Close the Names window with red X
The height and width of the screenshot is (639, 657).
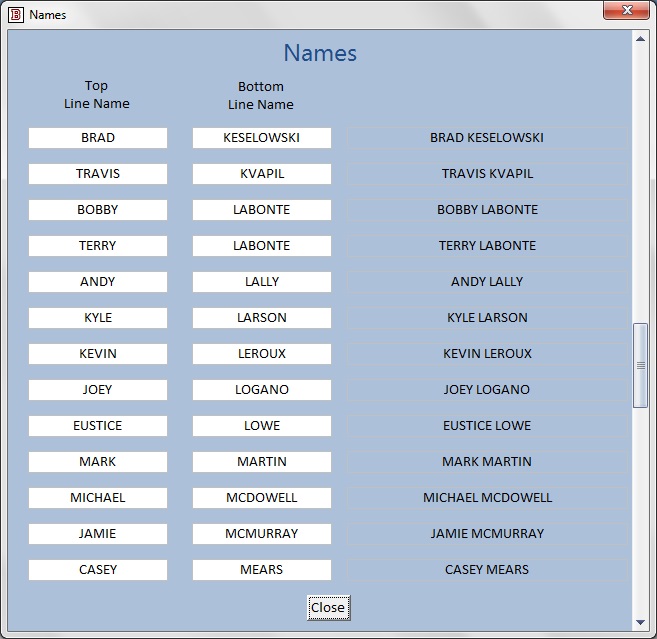627,11
